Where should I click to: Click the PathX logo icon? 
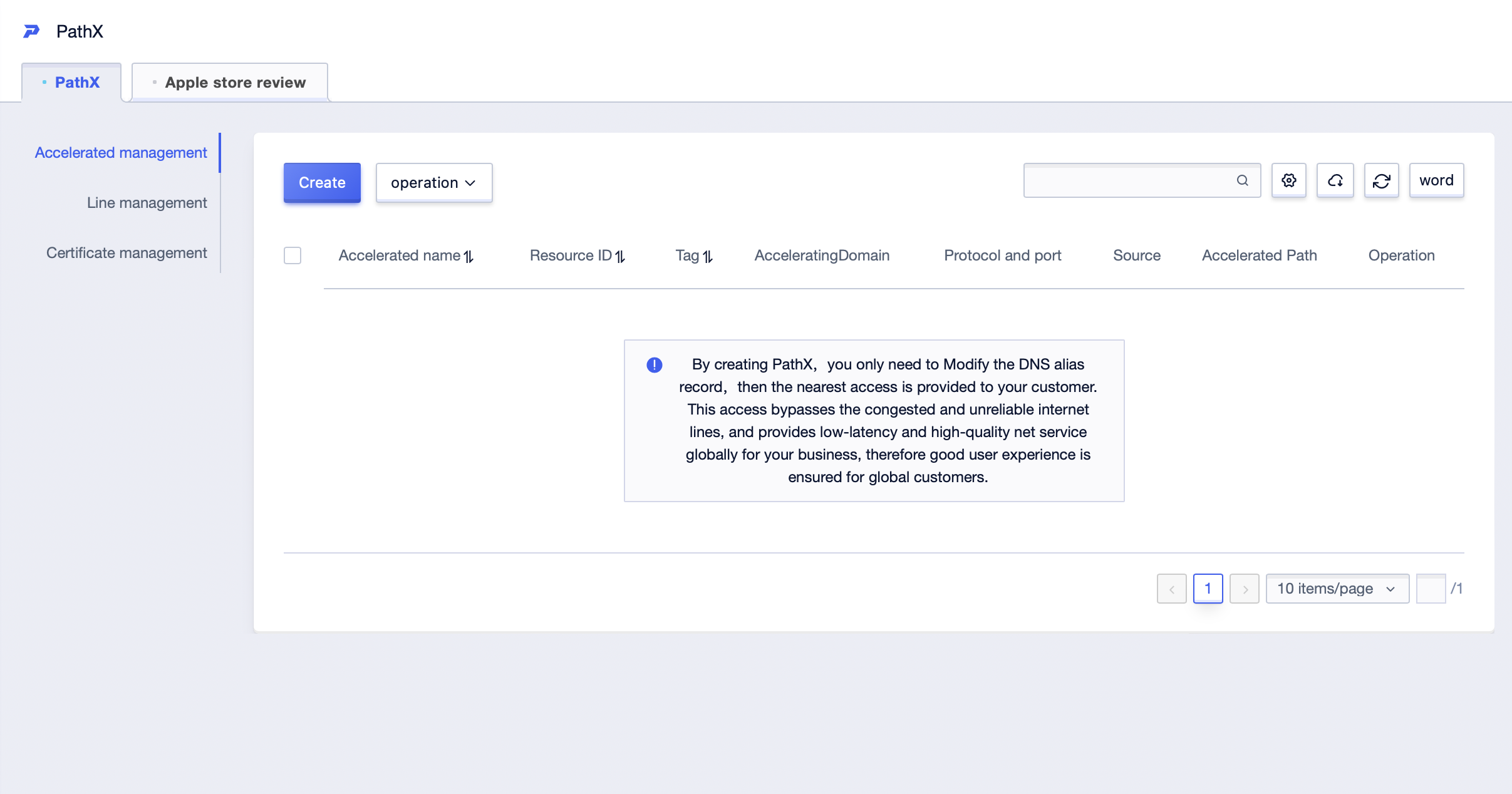pos(31,31)
